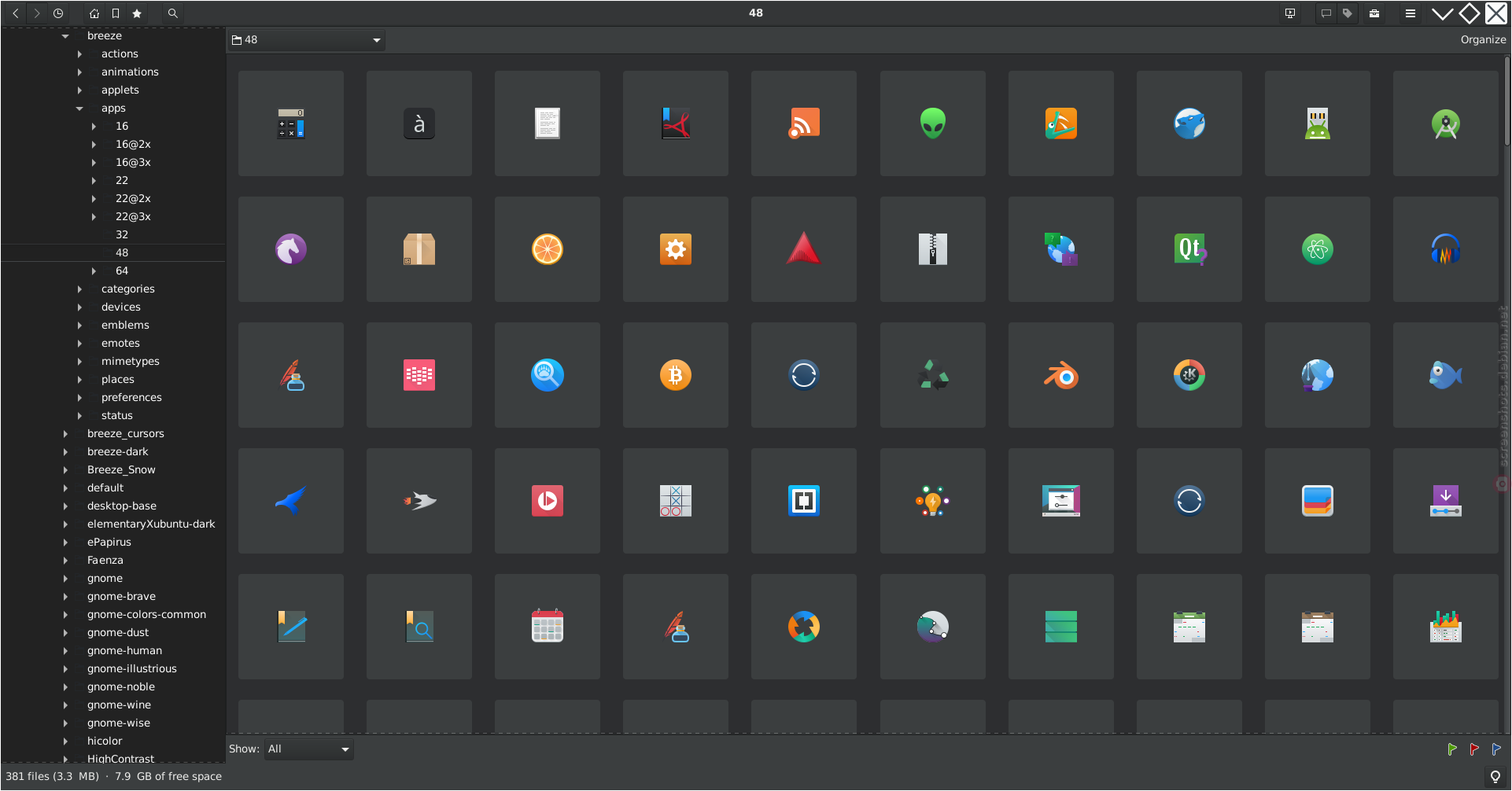Select the red pyramid thumbnail

point(804,249)
